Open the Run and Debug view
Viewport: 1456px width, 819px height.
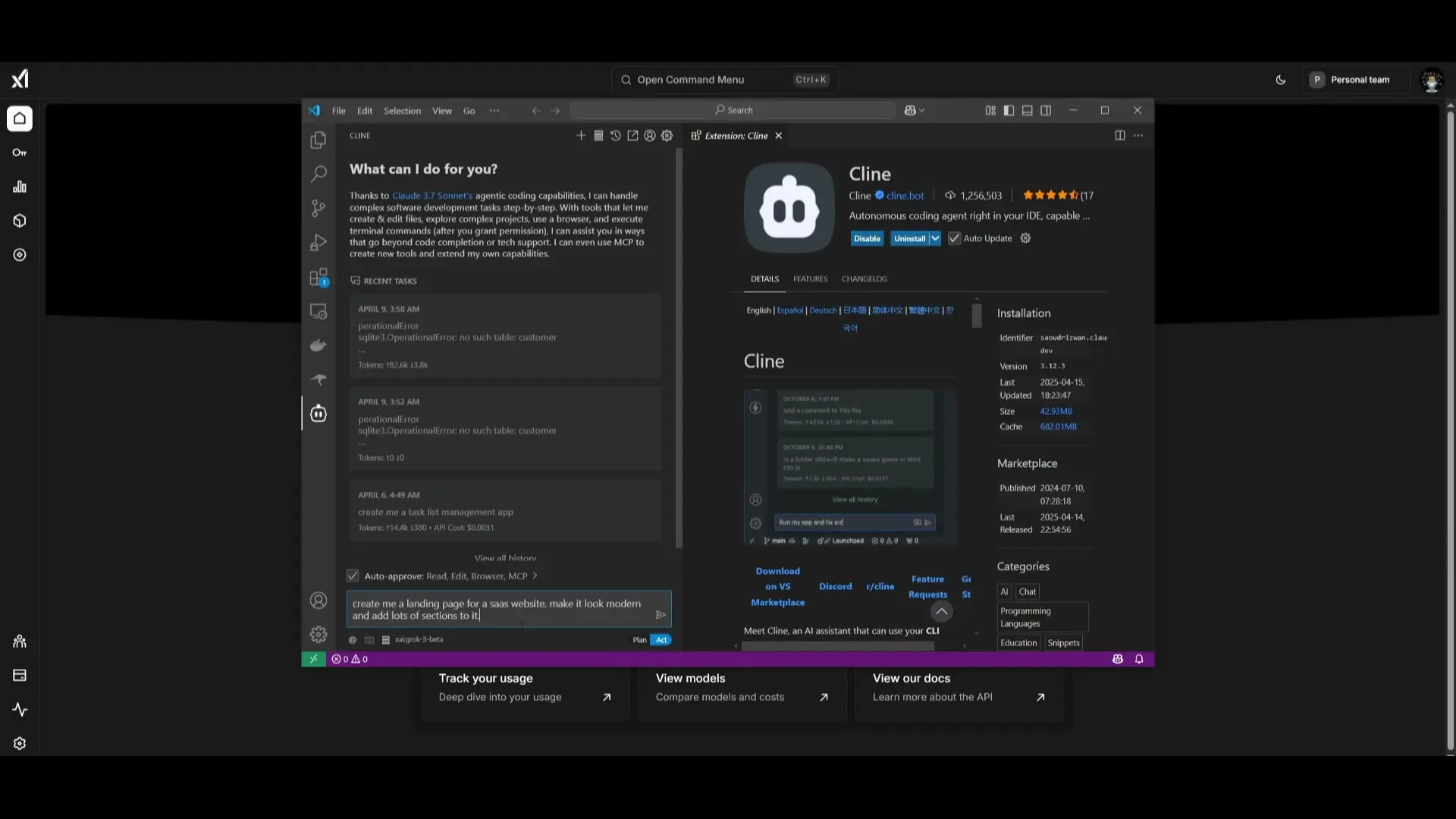click(318, 243)
